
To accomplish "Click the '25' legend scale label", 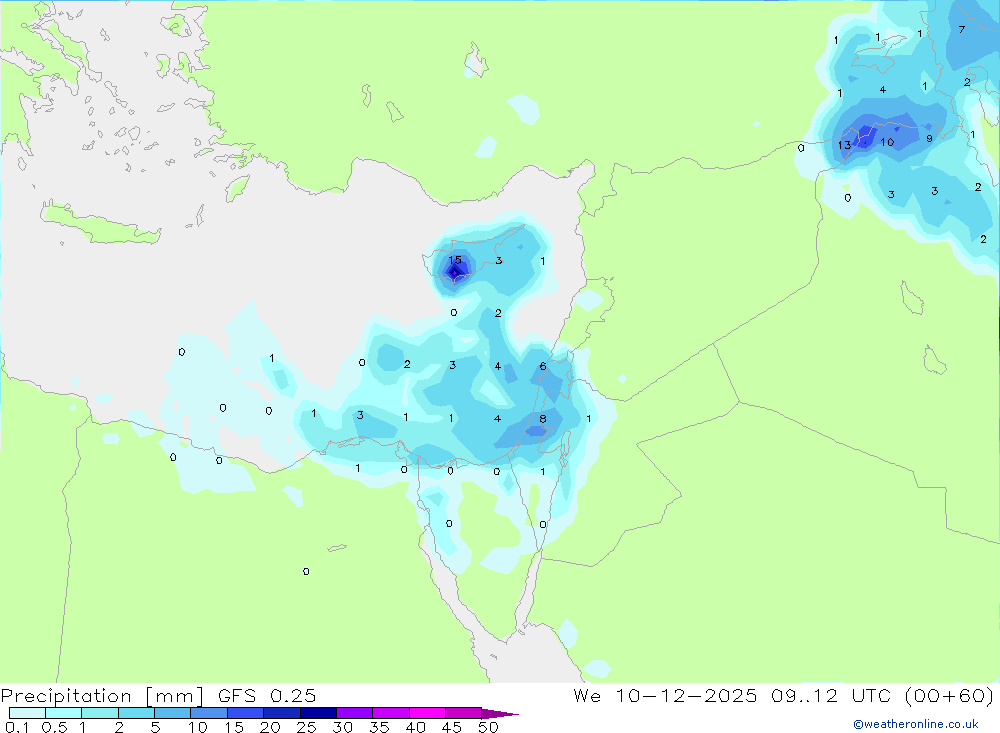I will pos(306,727).
